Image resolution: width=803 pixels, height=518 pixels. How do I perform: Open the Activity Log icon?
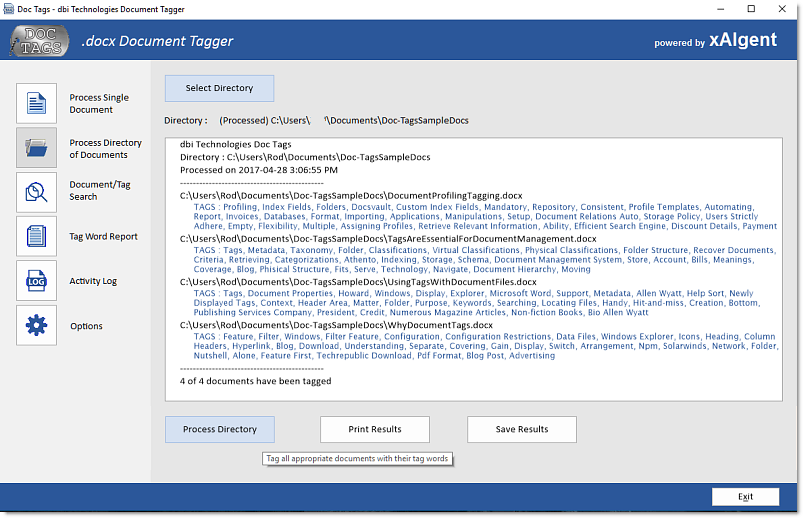coord(36,281)
